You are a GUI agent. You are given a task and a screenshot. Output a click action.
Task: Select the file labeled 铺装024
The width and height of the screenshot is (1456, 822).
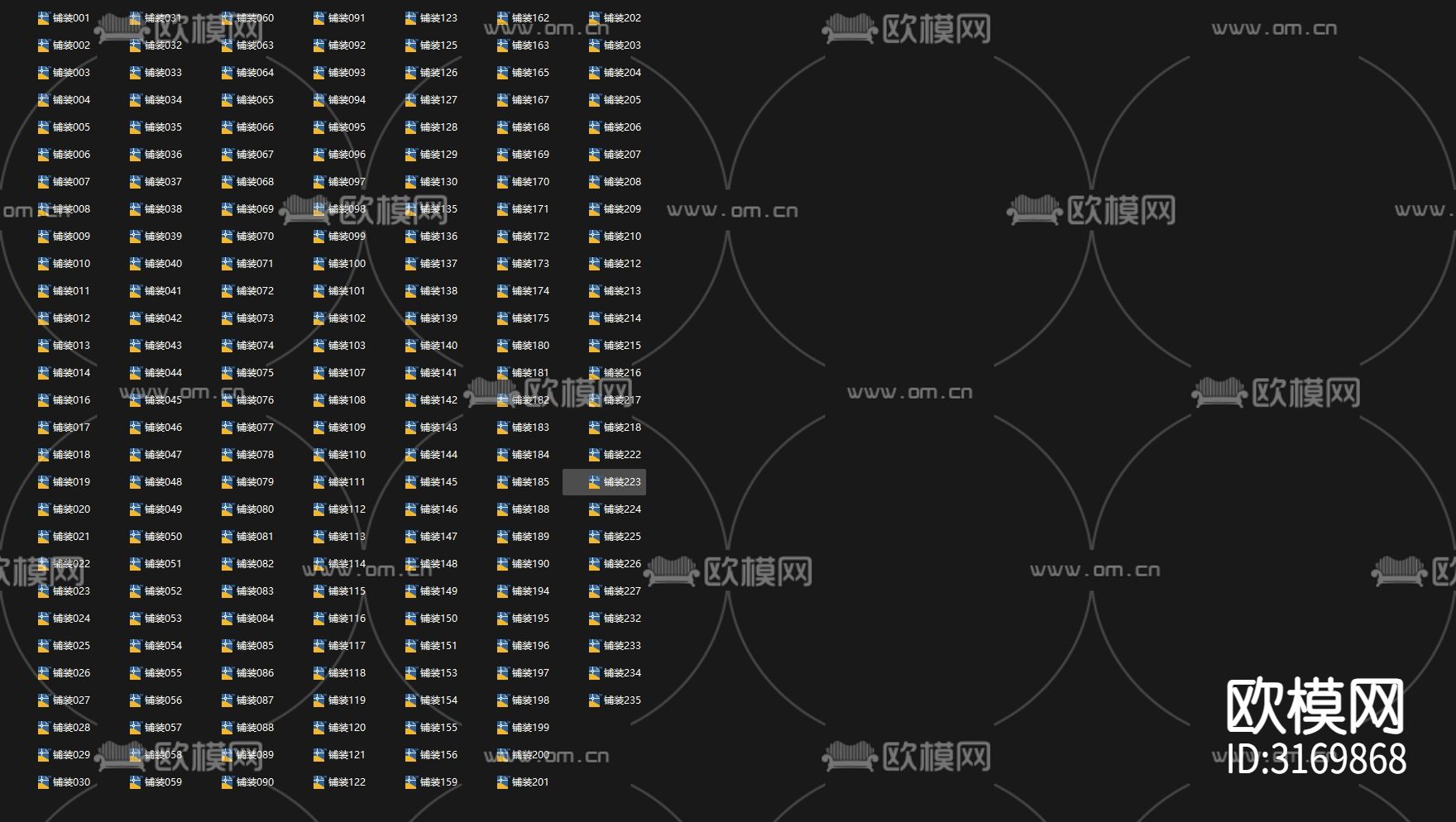(72, 619)
